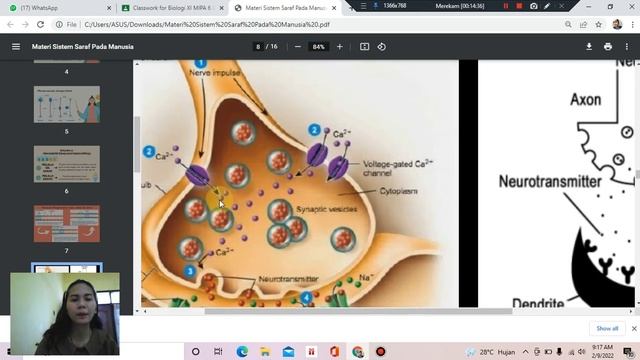Open the Chrome profile avatar

[617, 24]
